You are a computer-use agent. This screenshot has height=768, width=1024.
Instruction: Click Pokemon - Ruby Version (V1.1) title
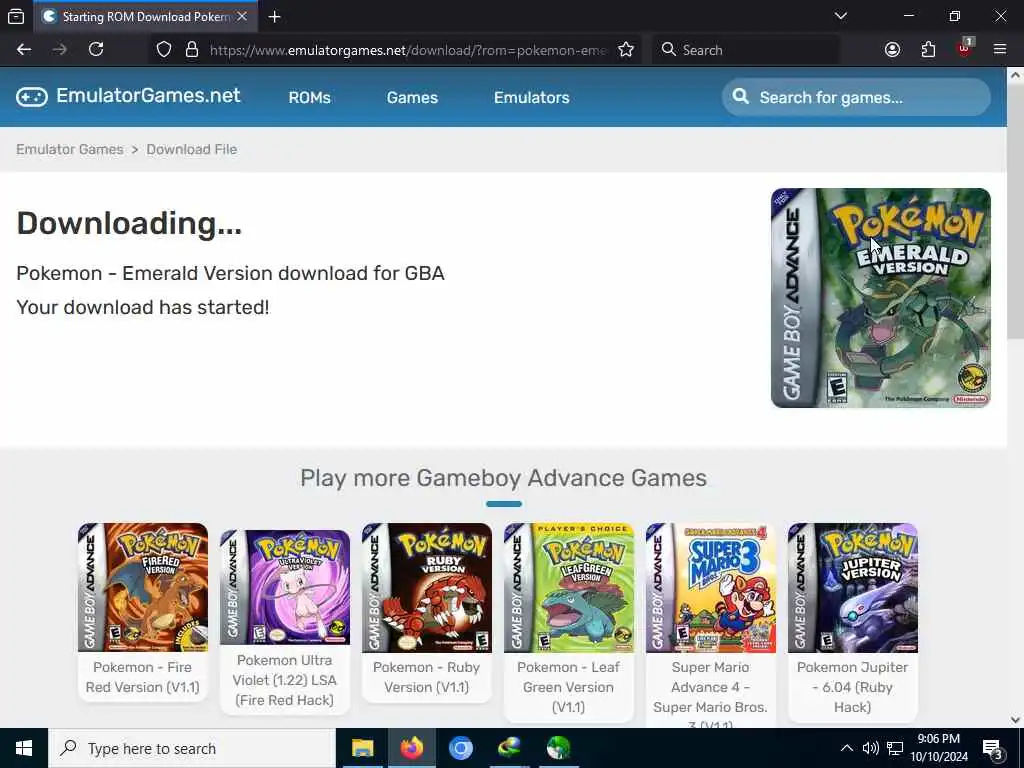point(426,677)
